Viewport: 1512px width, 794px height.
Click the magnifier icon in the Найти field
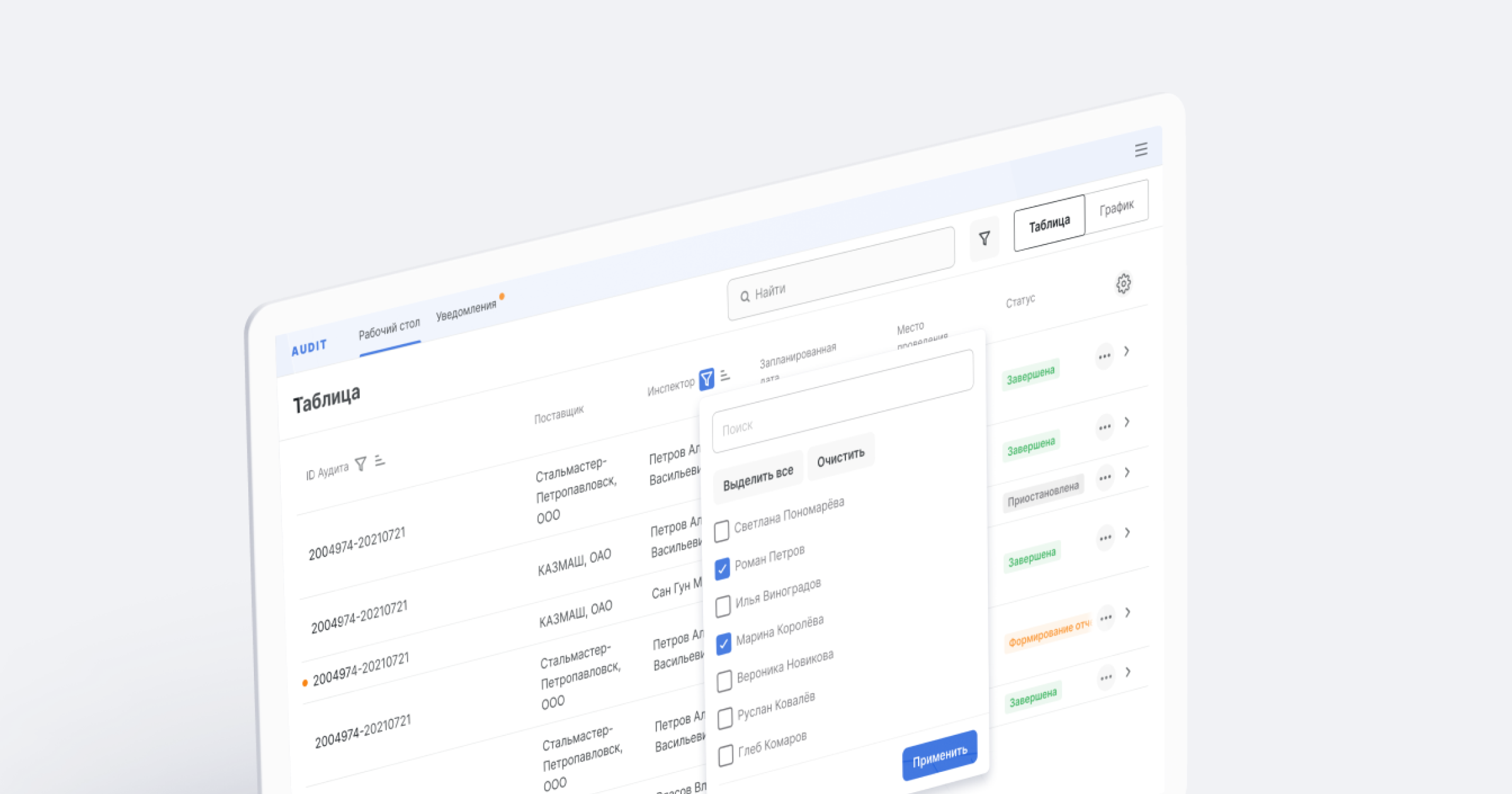[x=745, y=296]
